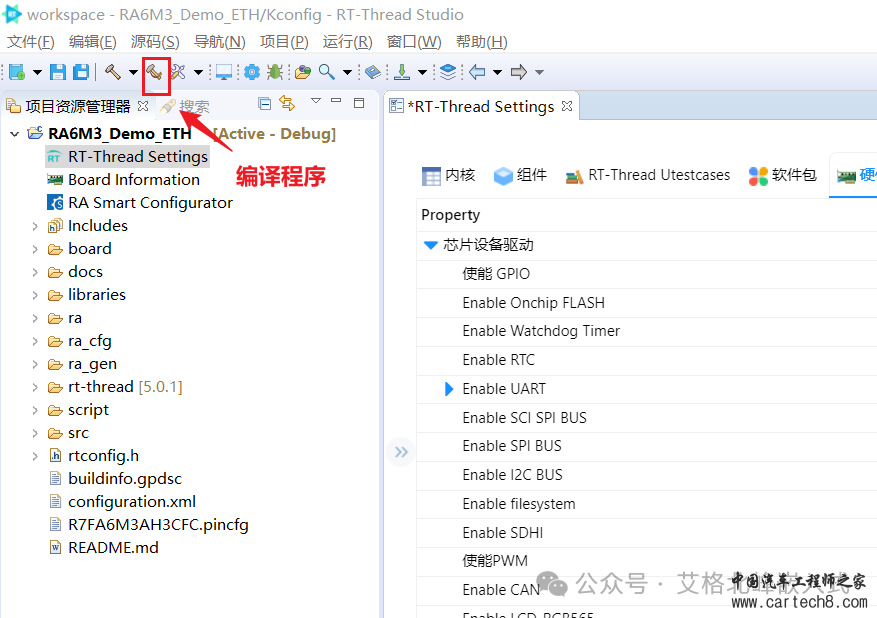Switch to the 内核 settings tab
The width and height of the screenshot is (877, 618).
(449, 176)
